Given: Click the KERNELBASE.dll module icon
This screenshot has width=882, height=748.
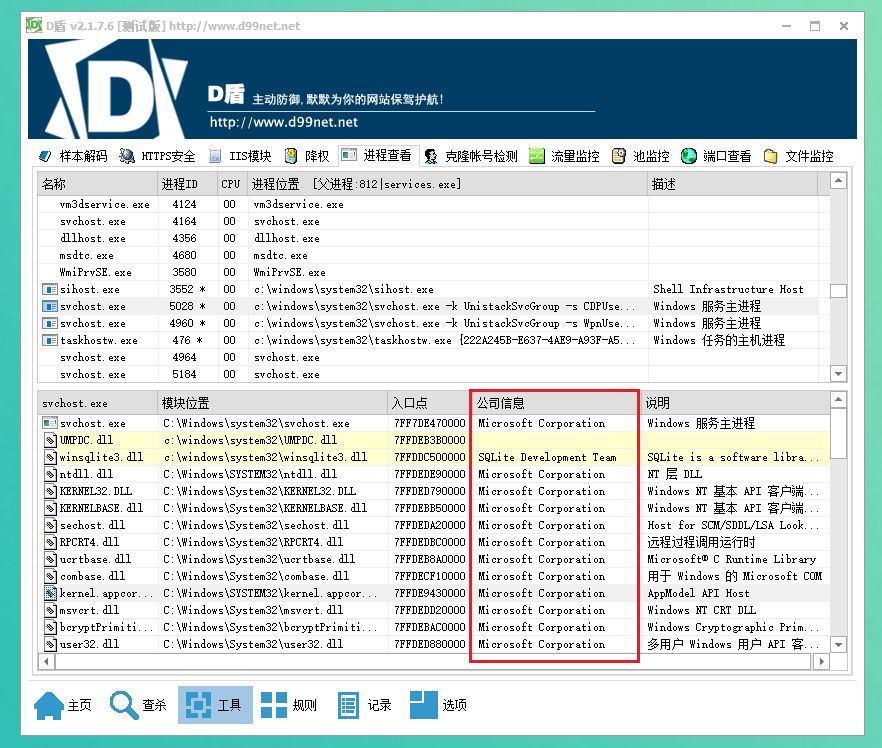Looking at the screenshot, I should tap(51, 508).
